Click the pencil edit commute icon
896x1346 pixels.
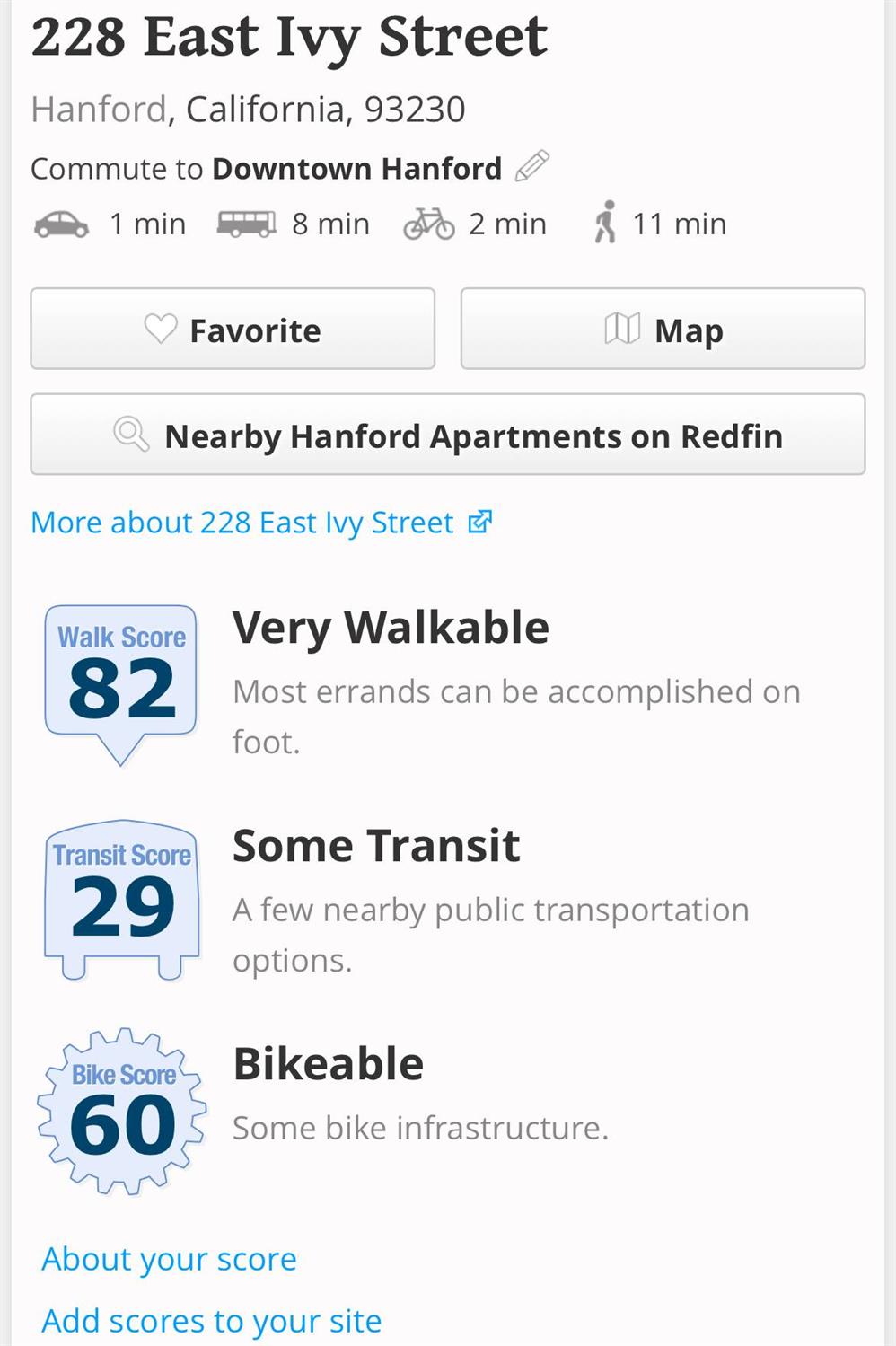[x=531, y=167]
